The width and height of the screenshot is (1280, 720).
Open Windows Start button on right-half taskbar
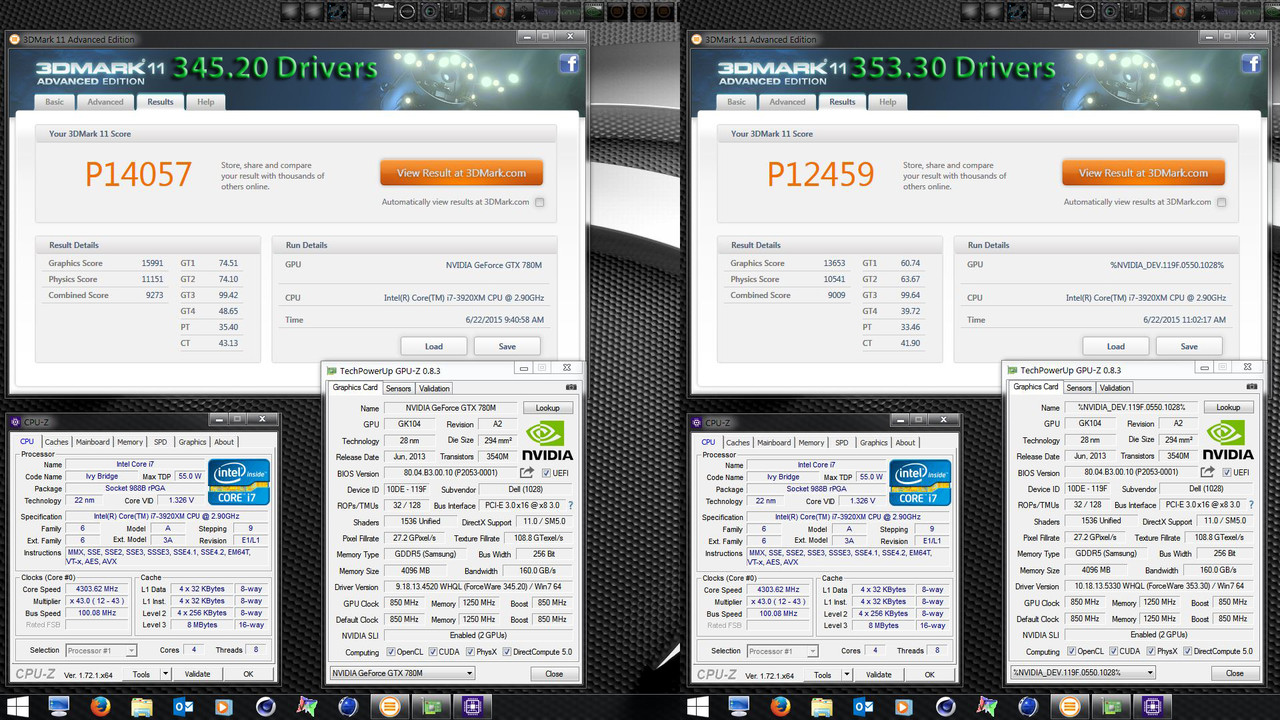tap(700, 707)
